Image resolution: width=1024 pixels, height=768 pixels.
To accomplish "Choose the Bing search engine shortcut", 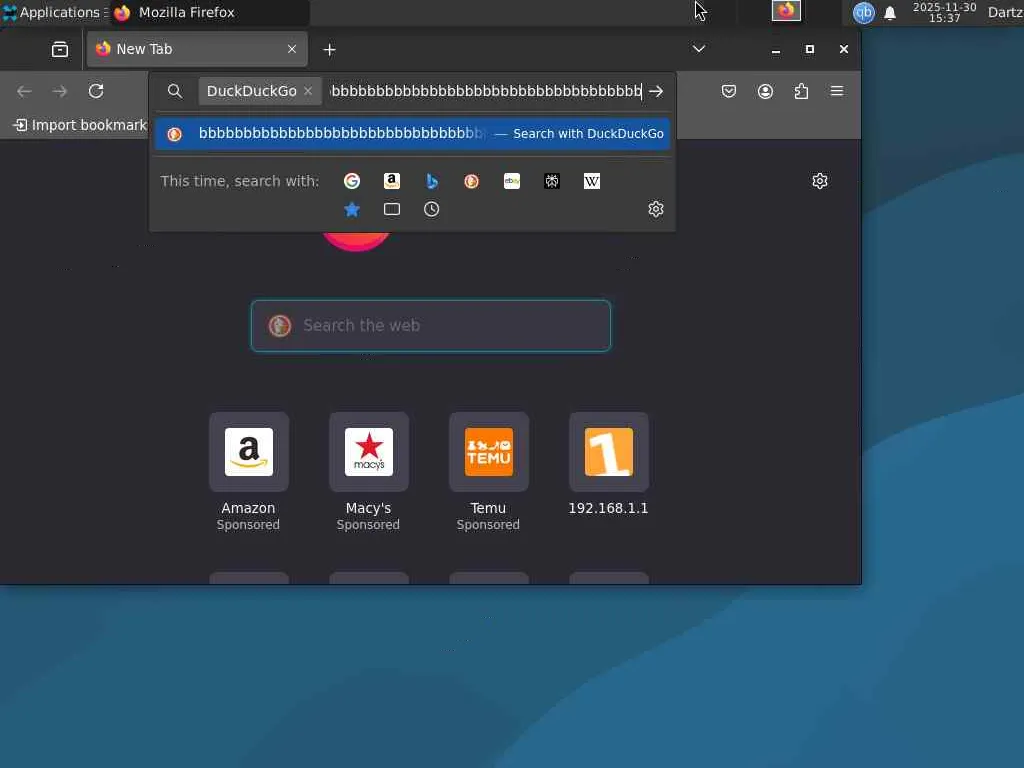I will click(x=432, y=181).
